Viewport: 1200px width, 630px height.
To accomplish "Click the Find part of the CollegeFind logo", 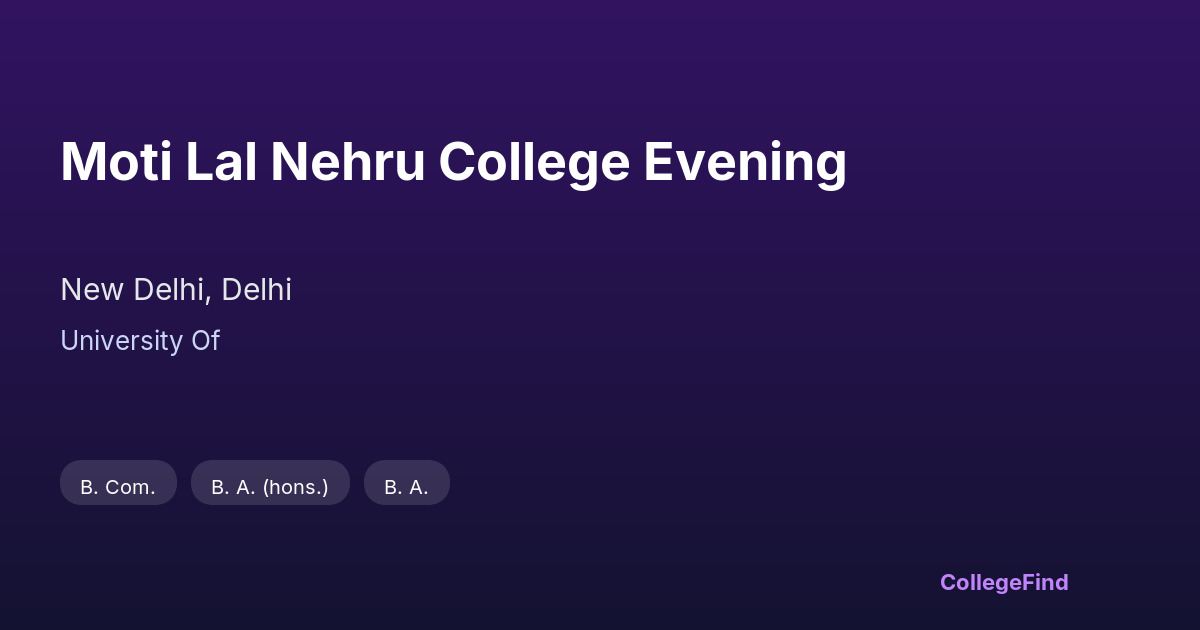I will 1045,582.
